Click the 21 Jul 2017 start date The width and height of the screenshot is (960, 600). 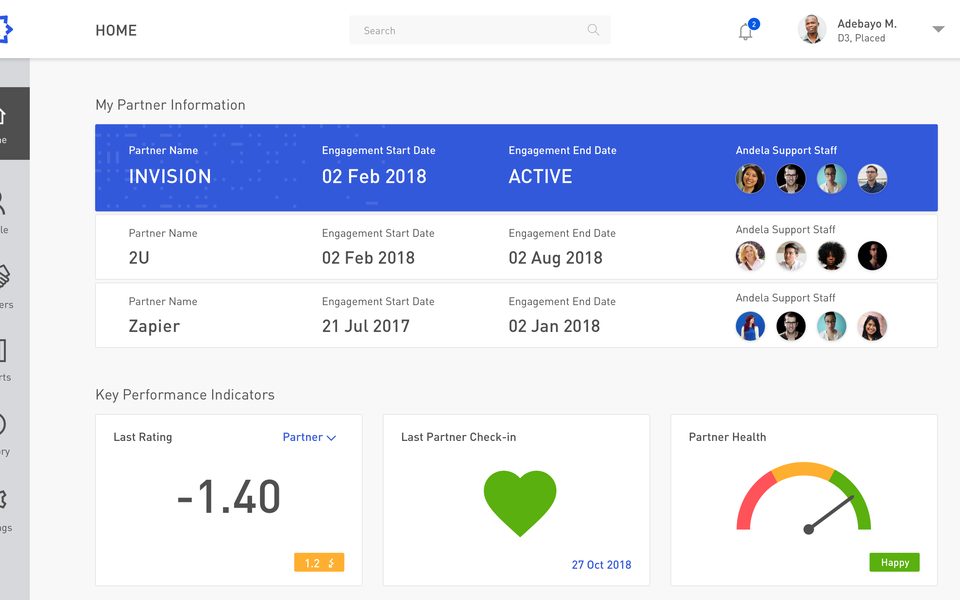point(366,326)
